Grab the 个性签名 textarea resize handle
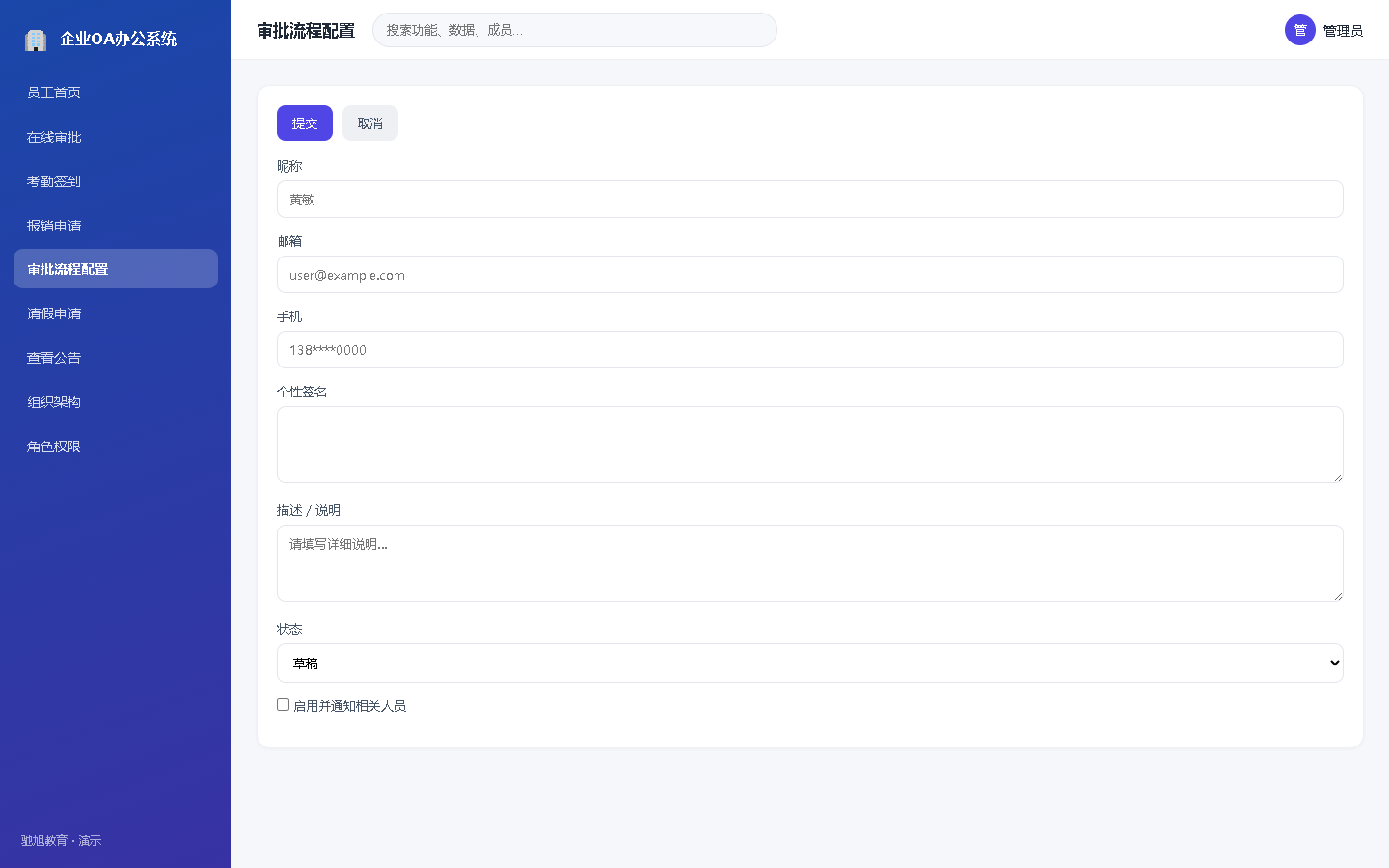The image size is (1389, 868). (1338, 477)
